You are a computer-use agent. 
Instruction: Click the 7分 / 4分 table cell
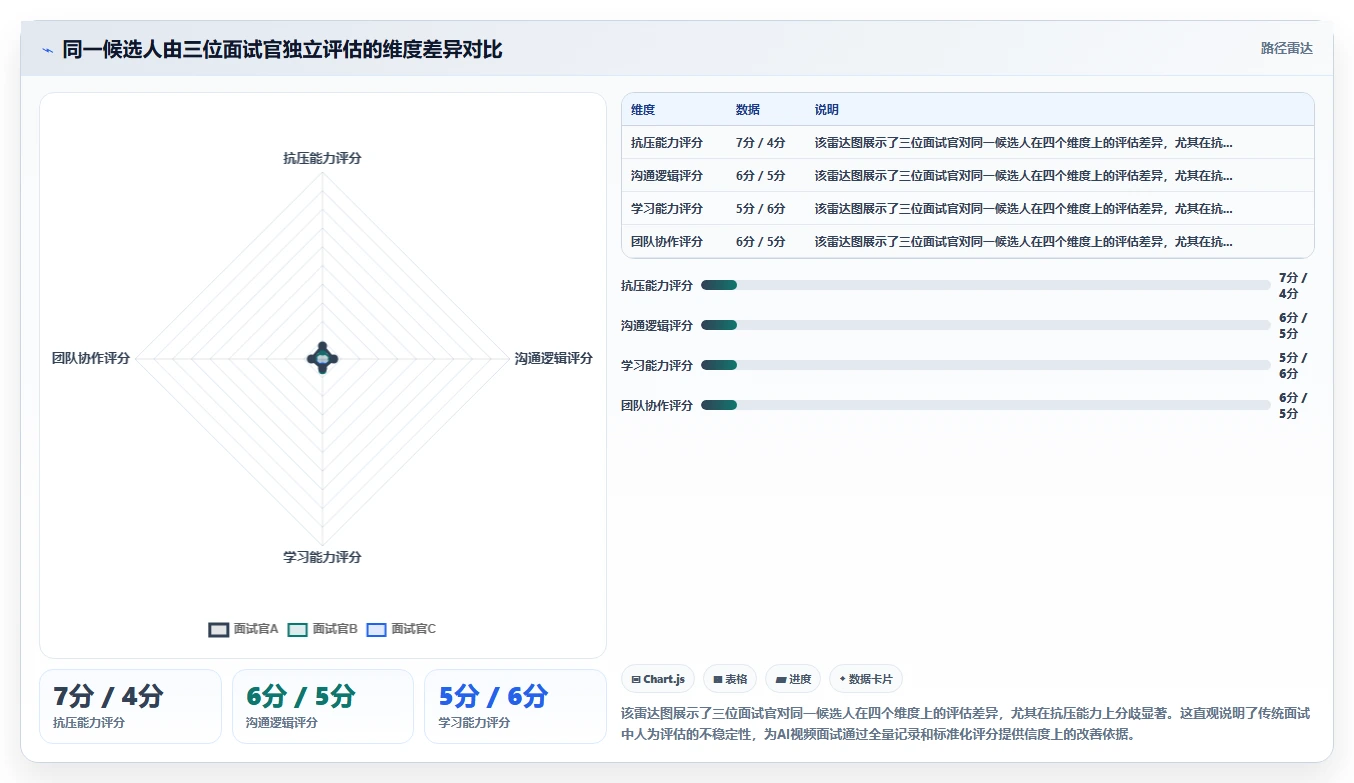[x=761, y=143]
